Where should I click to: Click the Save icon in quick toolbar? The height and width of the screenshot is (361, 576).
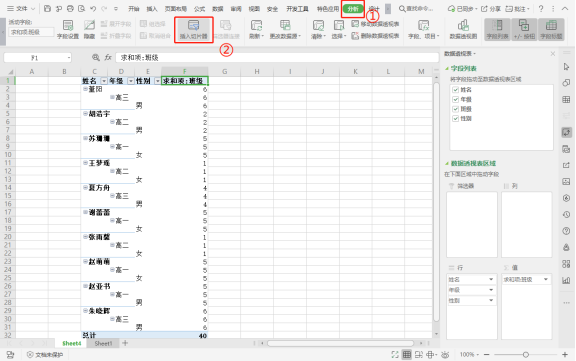[47, 8]
